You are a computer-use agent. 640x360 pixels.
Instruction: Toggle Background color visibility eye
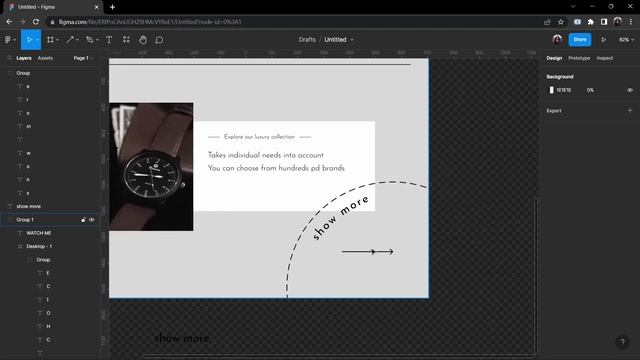630,90
